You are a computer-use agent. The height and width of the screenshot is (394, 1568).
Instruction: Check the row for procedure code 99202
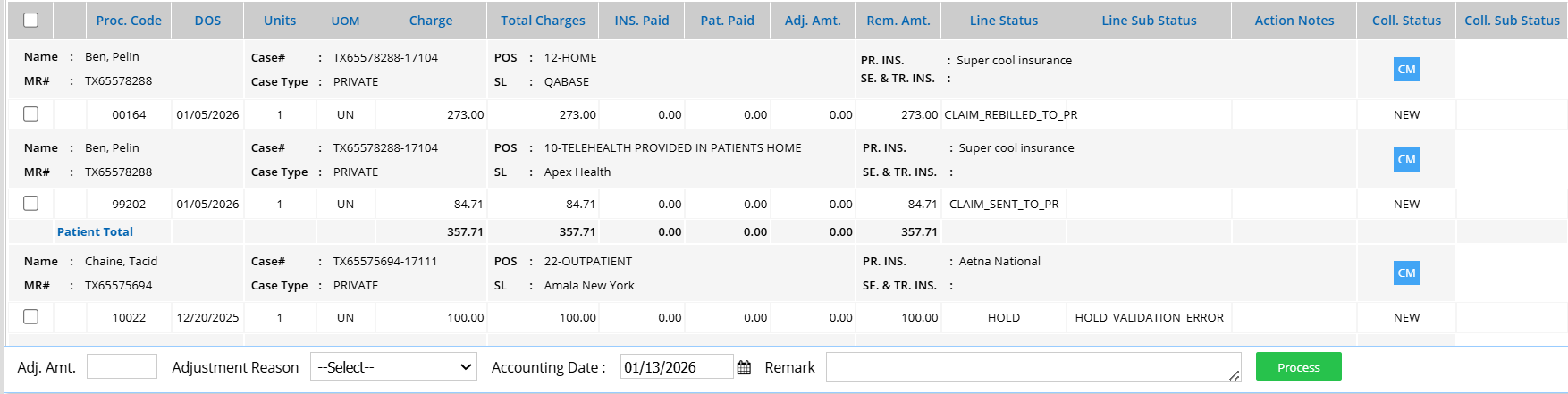click(x=30, y=204)
